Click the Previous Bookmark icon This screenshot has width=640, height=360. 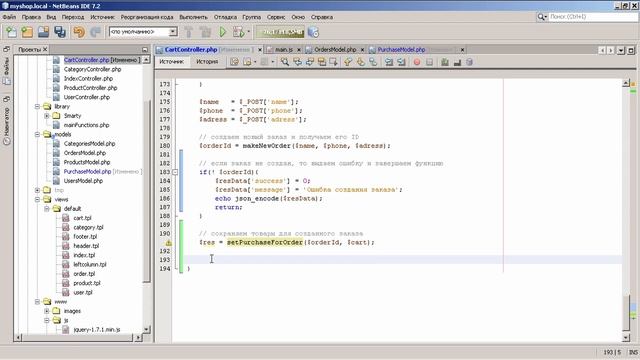pyautogui.click(x=348, y=62)
